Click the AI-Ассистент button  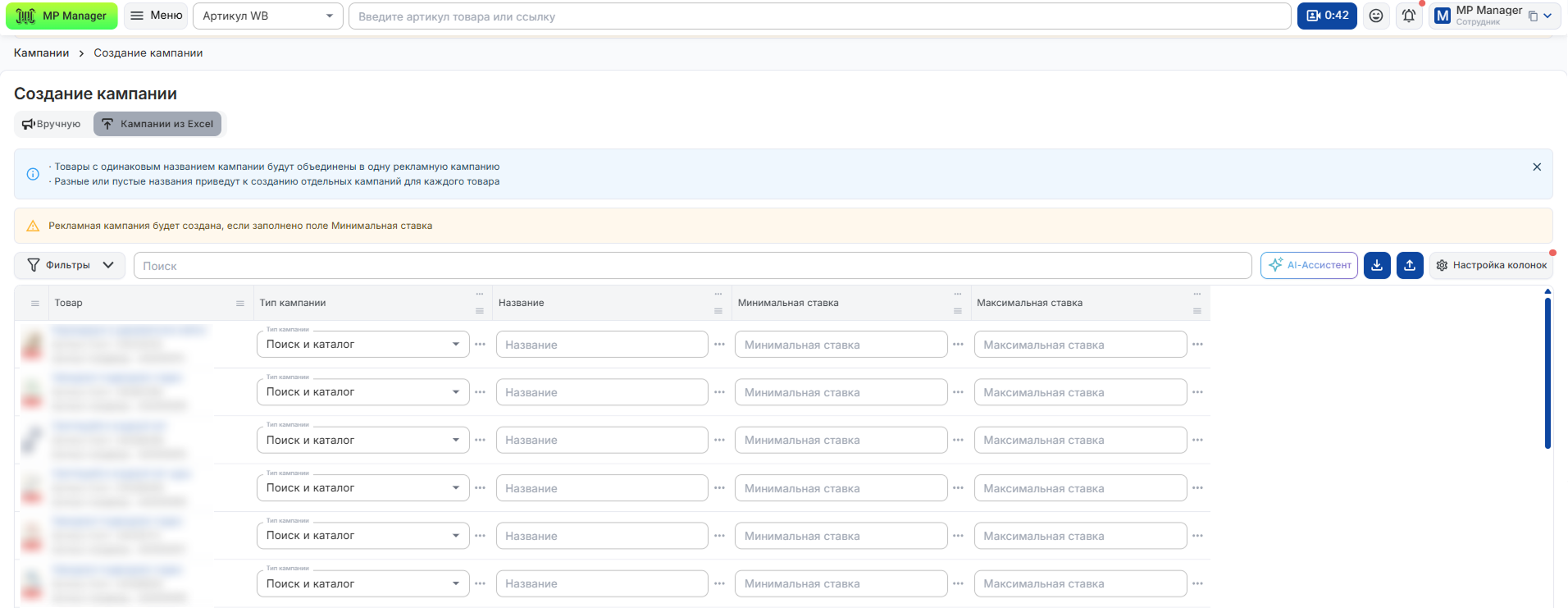(x=1309, y=265)
